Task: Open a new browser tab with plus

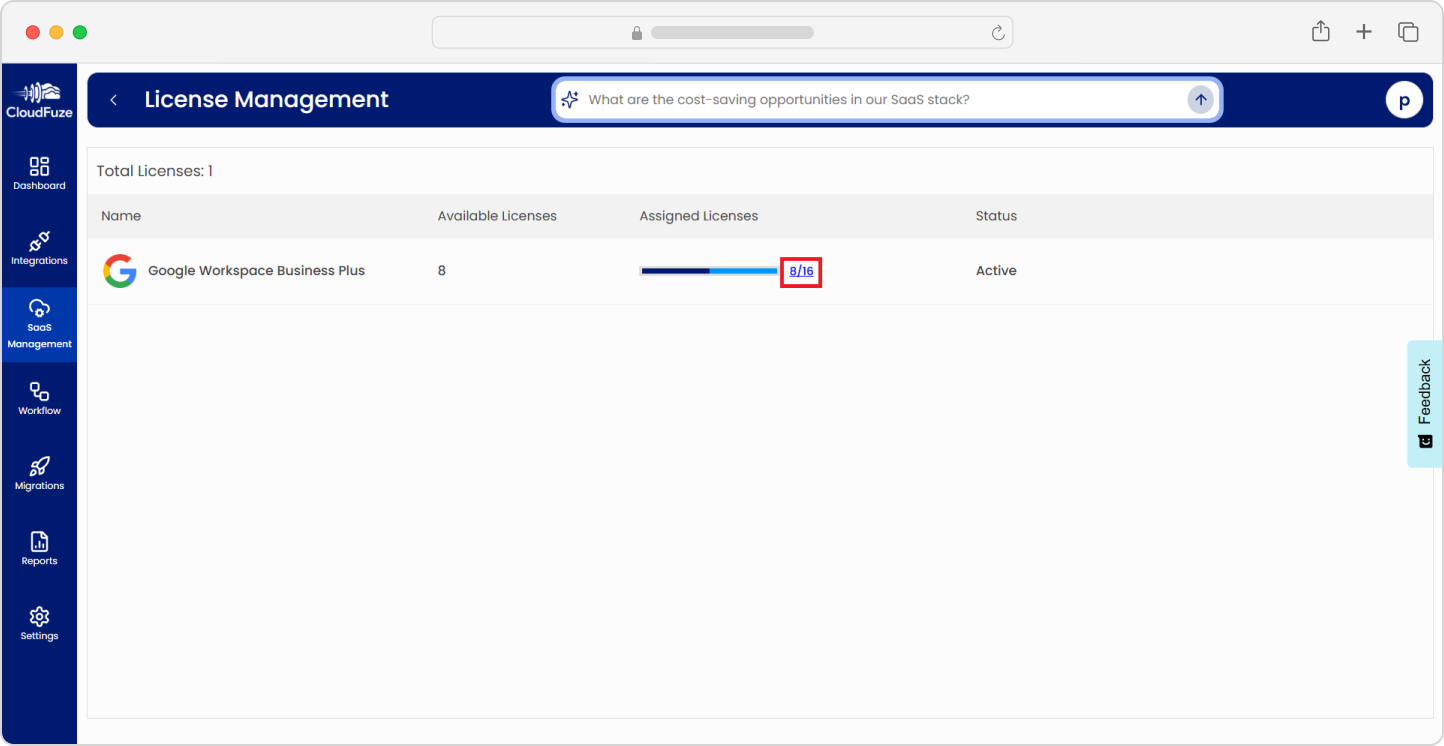Action: coord(1364,32)
